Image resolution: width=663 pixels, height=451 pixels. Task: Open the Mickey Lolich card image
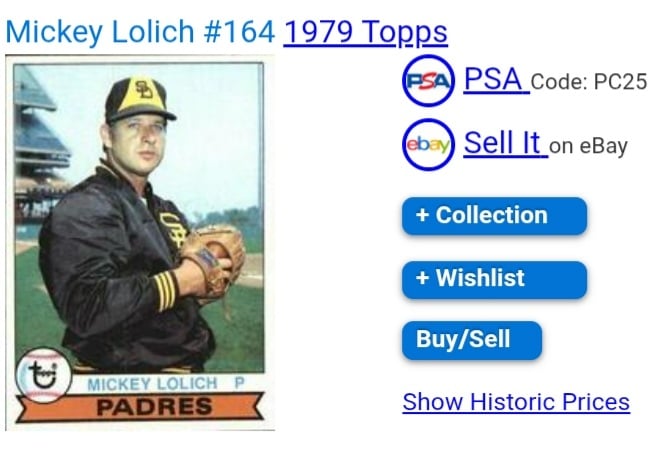(140, 243)
